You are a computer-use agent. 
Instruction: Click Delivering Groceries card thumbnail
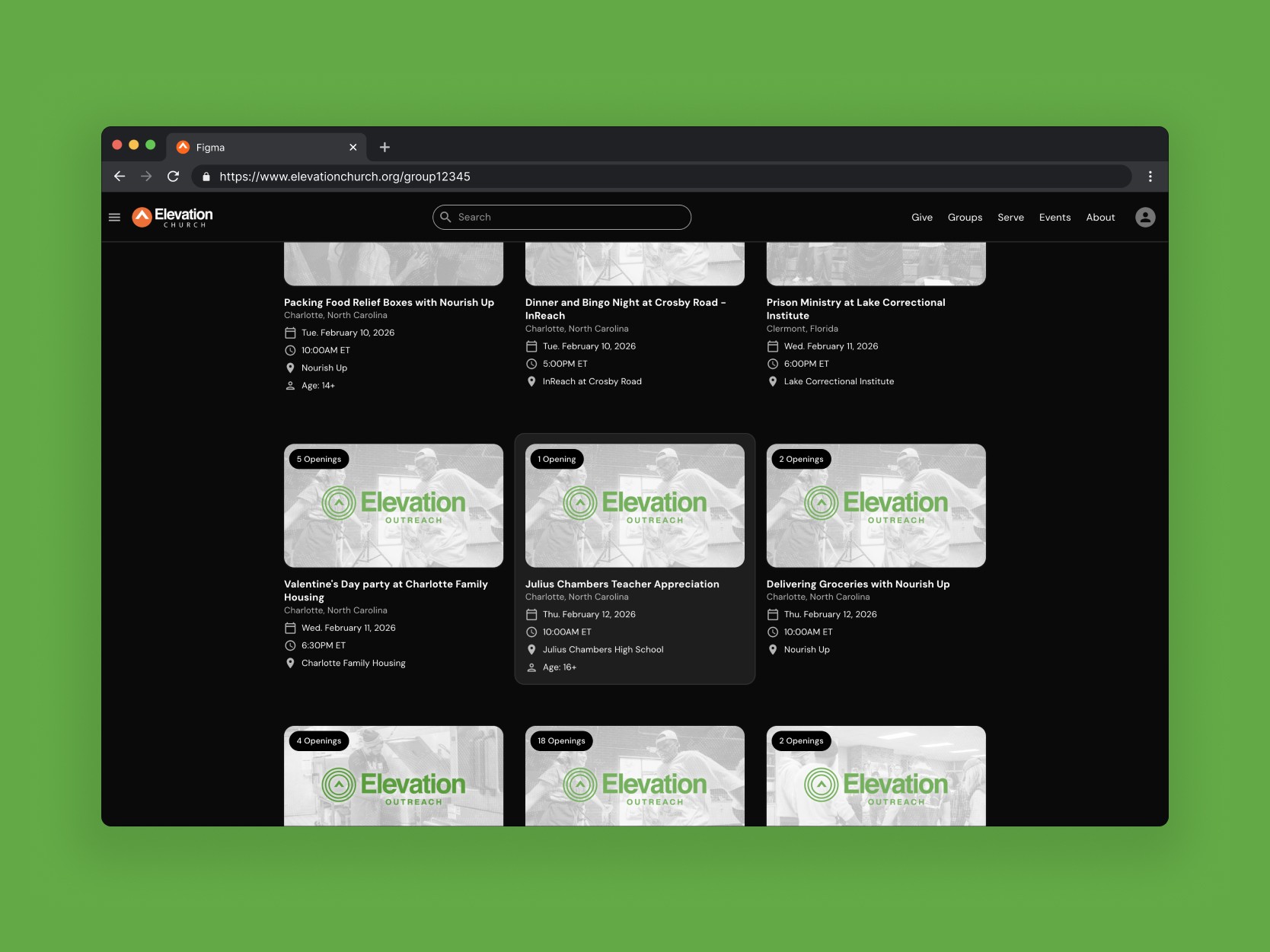pyautogui.click(x=876, y=505)
